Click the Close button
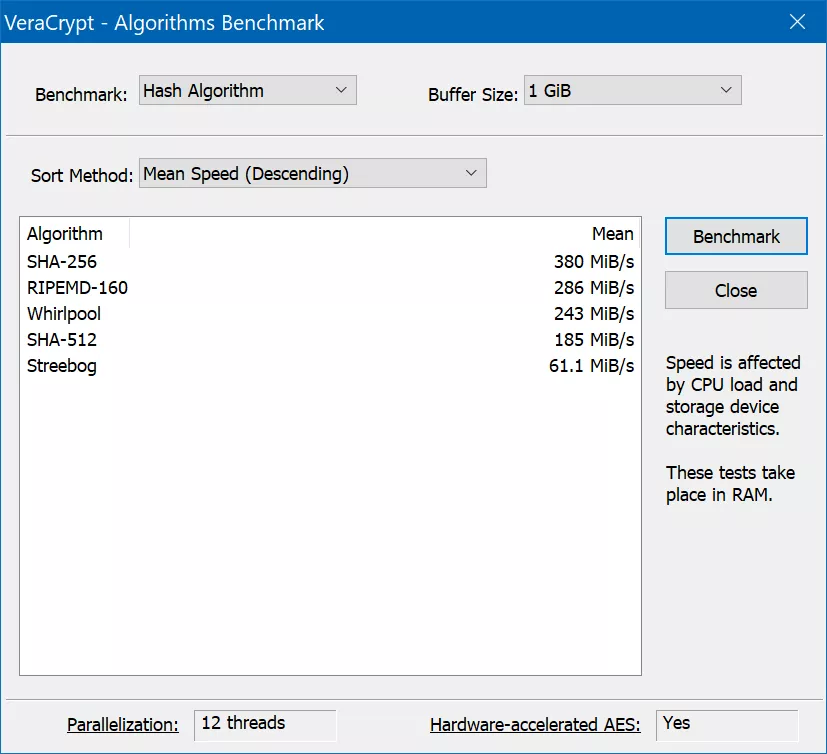Viewport: 827px width, 754px height. point(736,290)
